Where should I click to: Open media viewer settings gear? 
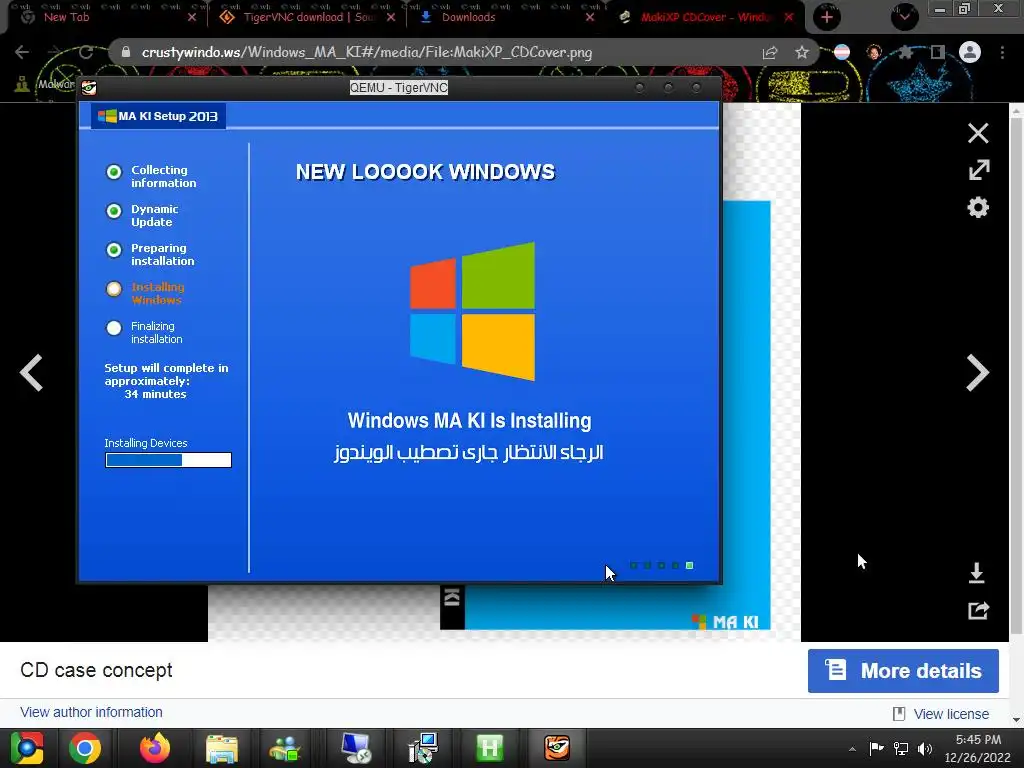978,208
